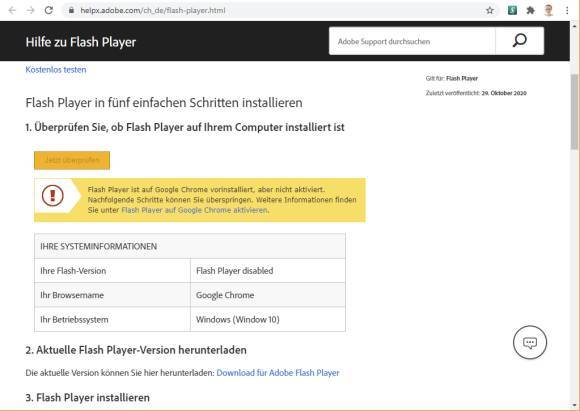The image size is (580, 411).
Task: Click the Windows (Window 10) cell
Action: coord(268,320)
